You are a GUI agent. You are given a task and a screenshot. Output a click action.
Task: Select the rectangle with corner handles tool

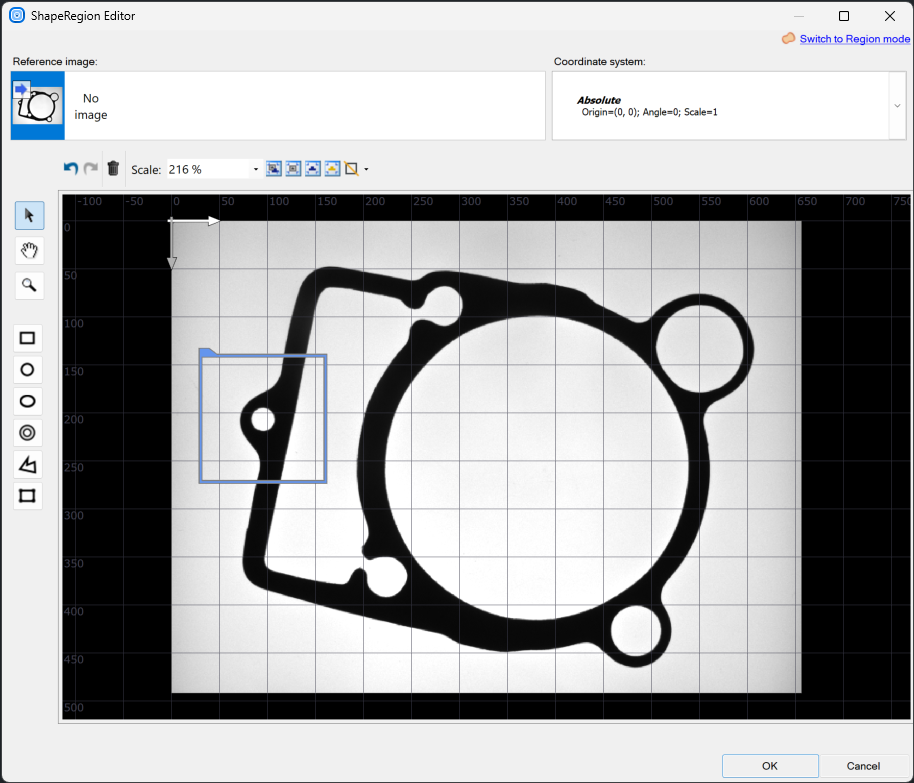[28, 495]
